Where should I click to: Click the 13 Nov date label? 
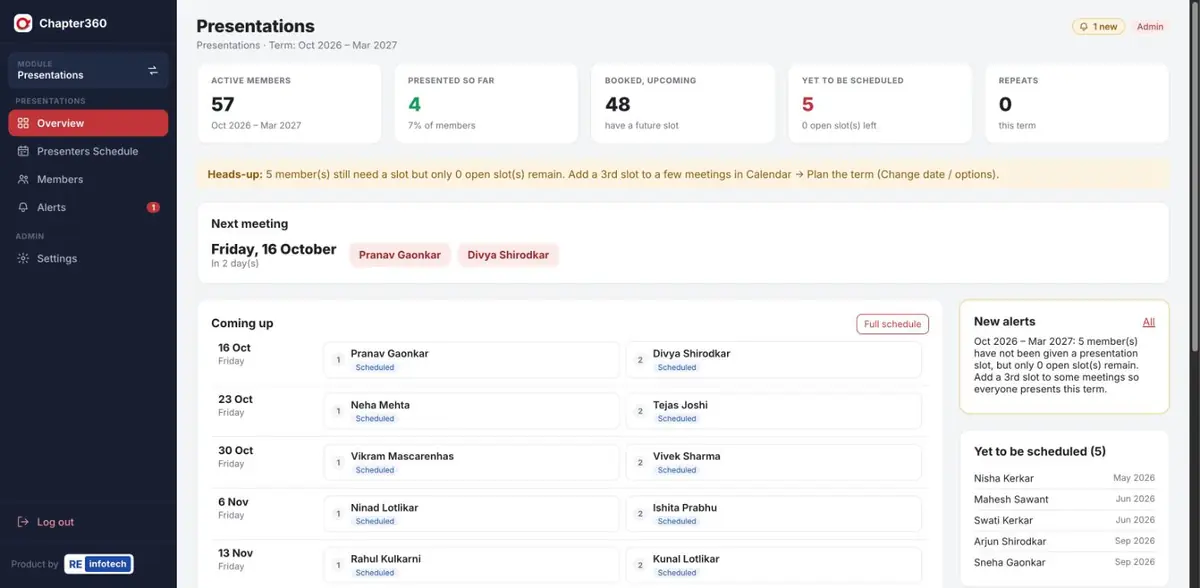[x=235, y=553]
